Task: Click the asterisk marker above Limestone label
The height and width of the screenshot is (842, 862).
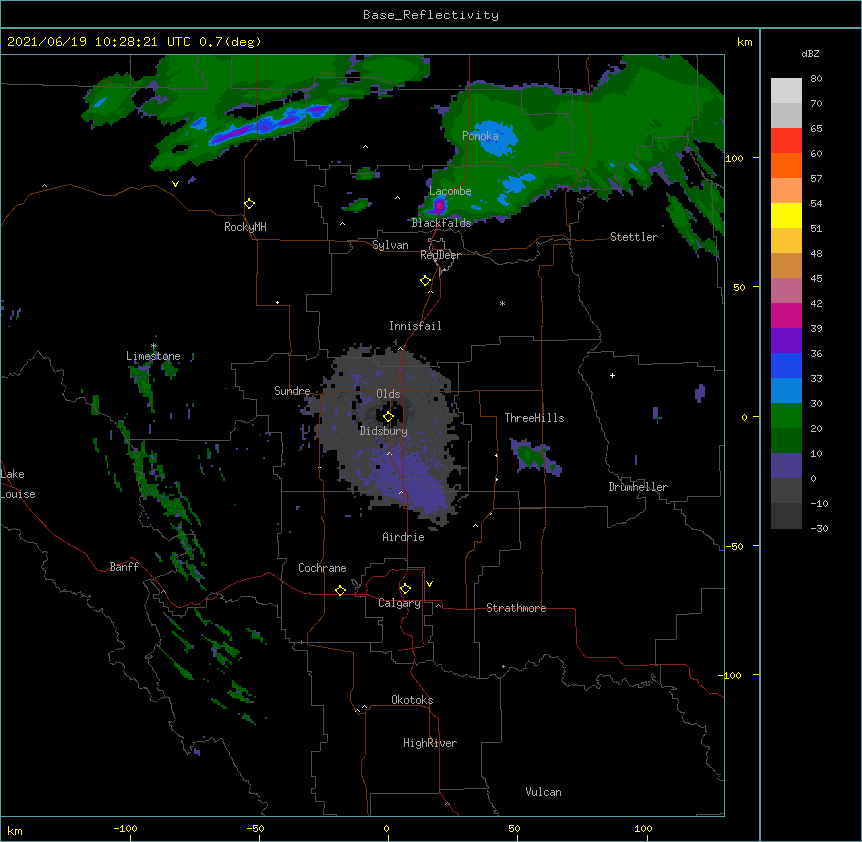Action: 154,346
